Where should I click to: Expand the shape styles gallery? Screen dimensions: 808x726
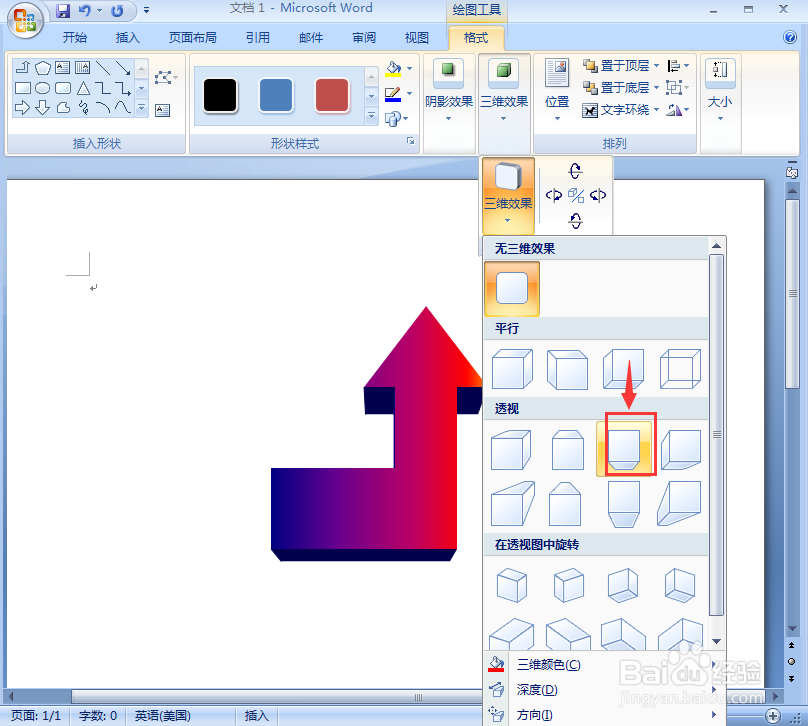tap(372, 116)
